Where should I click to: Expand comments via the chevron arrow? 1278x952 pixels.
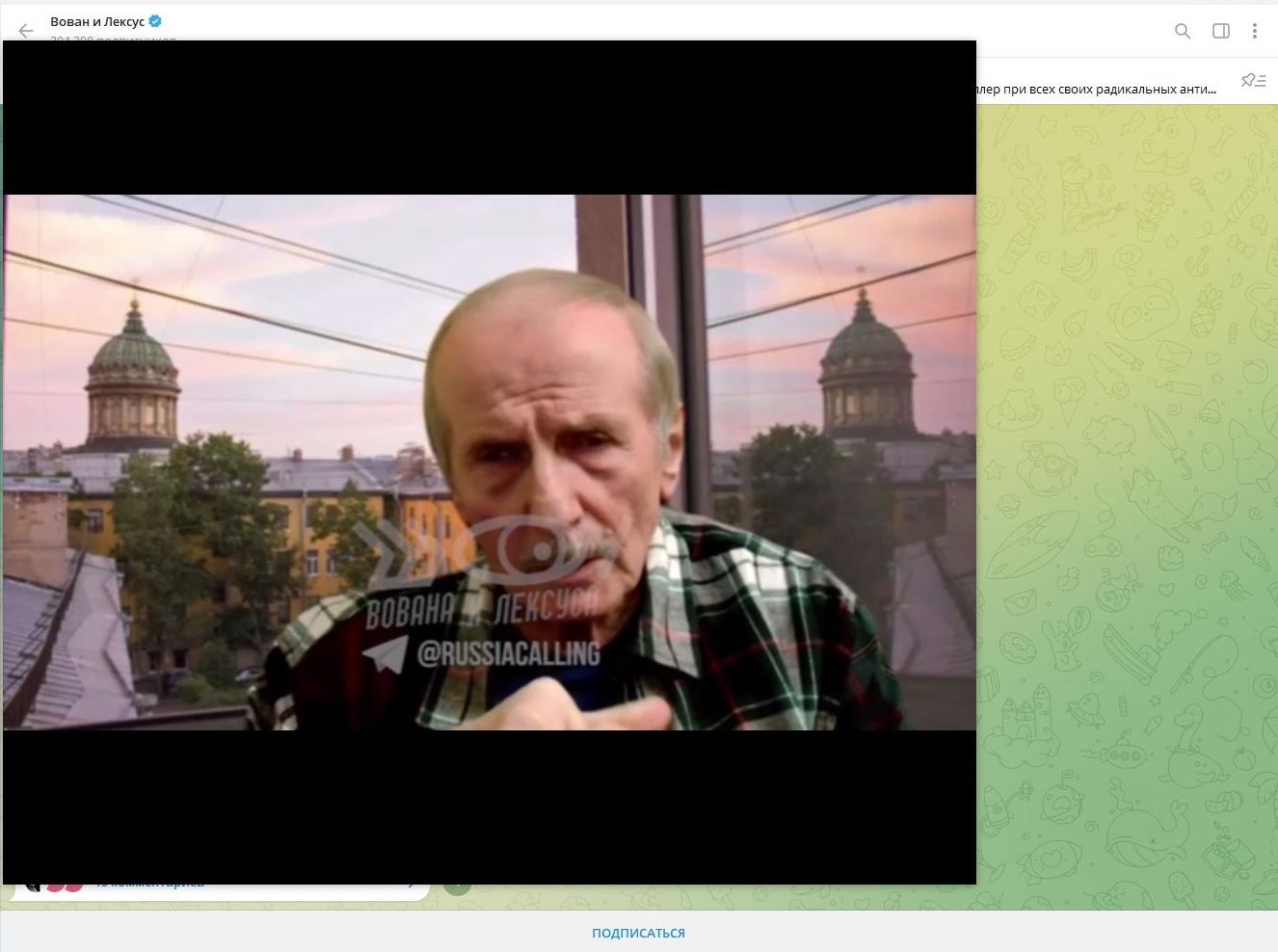[412, 885]
